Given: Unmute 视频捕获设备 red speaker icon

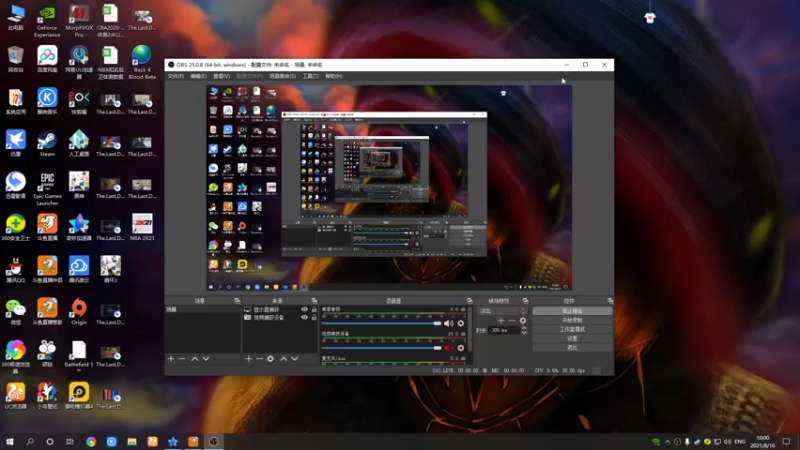Looking at the screenshot, I should pos(448,348).
